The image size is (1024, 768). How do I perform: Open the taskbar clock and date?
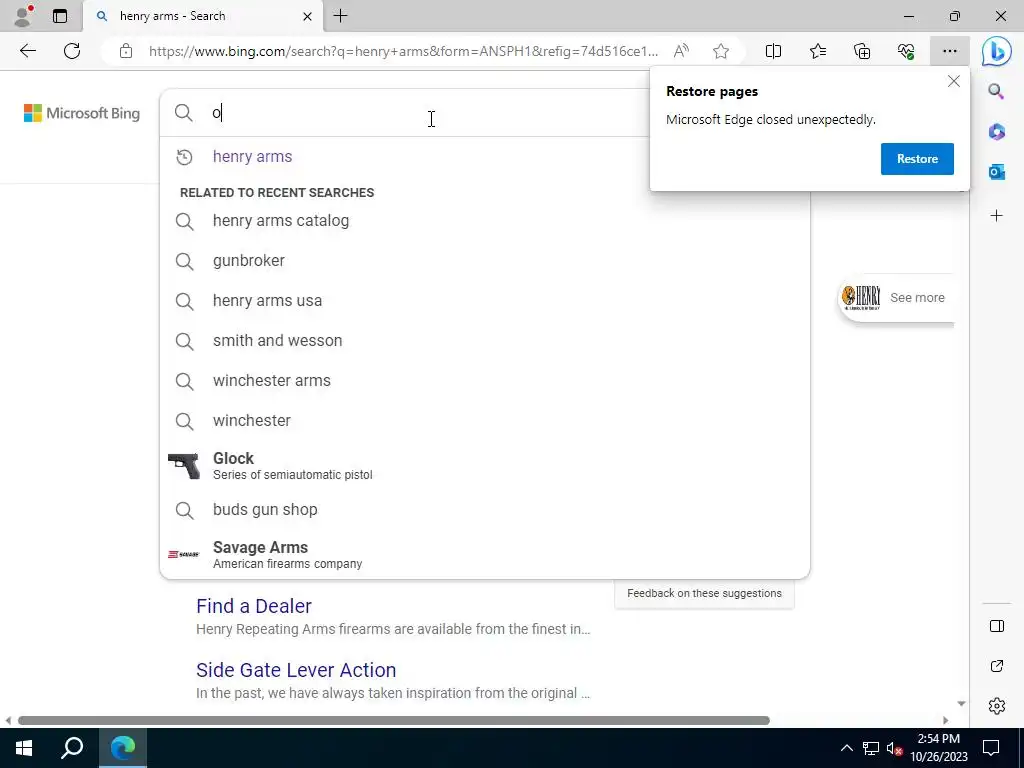coord(938,748)
